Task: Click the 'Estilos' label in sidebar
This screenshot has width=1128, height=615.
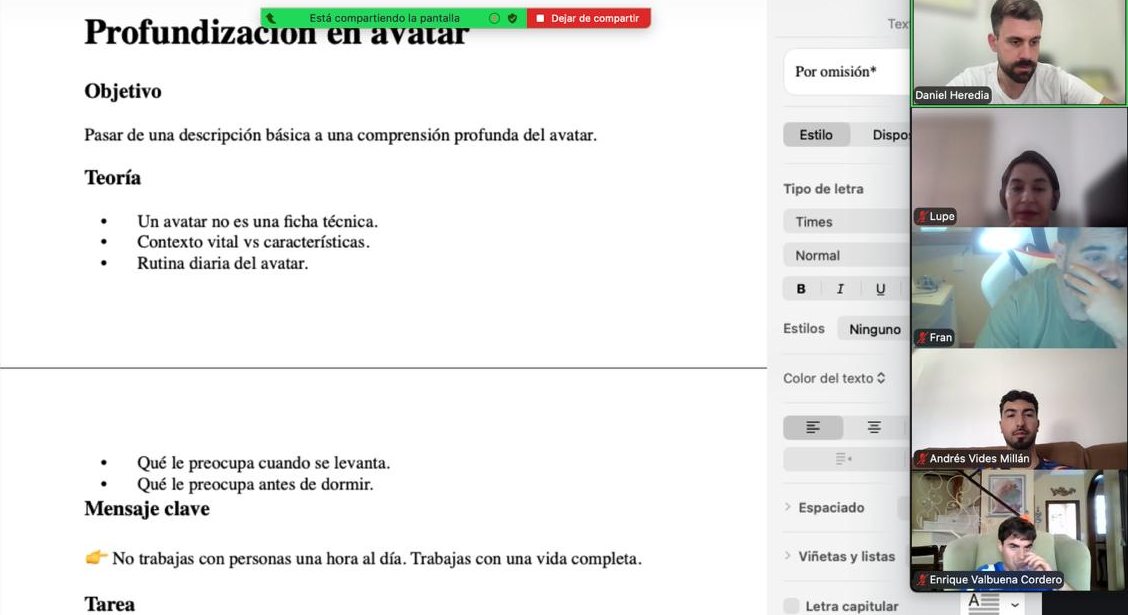Action: click(x=804, y=328)
